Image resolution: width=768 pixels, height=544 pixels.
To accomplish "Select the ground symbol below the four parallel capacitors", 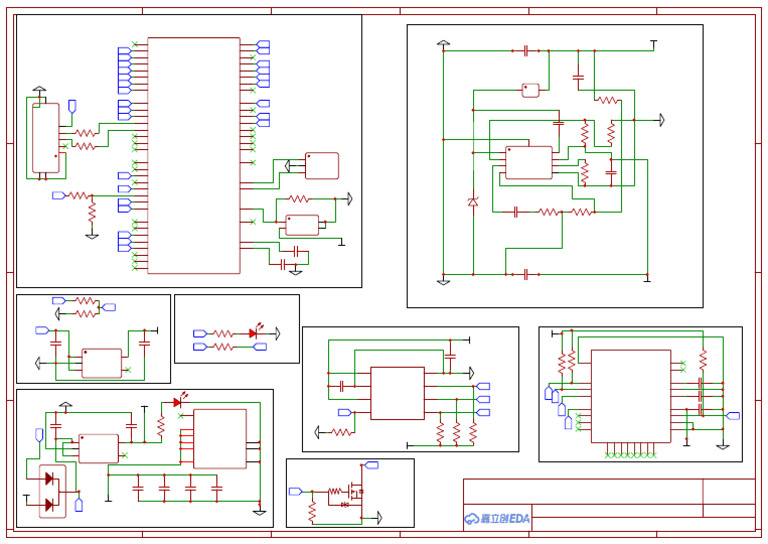I will 260,512.
